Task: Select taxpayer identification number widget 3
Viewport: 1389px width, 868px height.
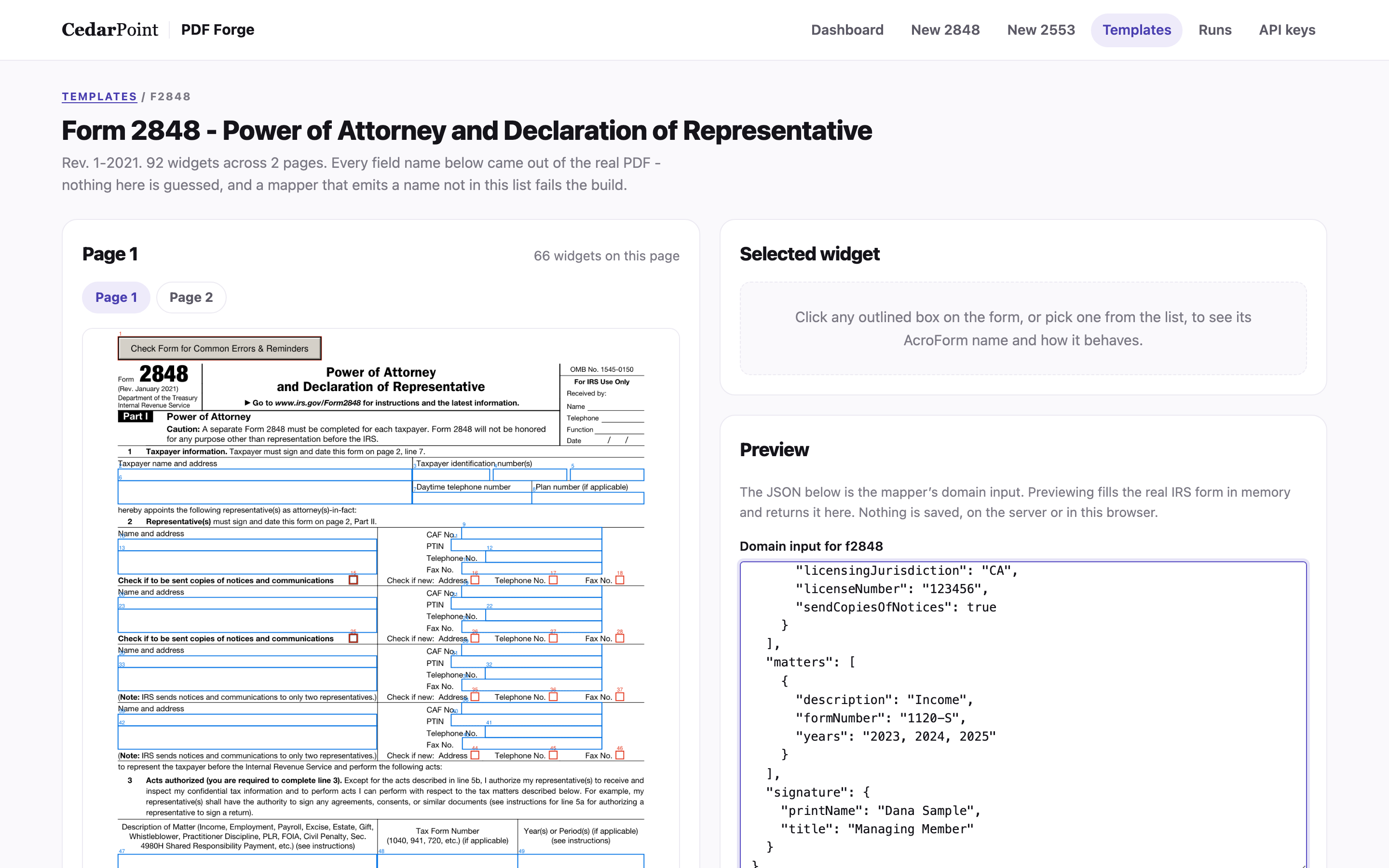Action: tap(451, 475)
